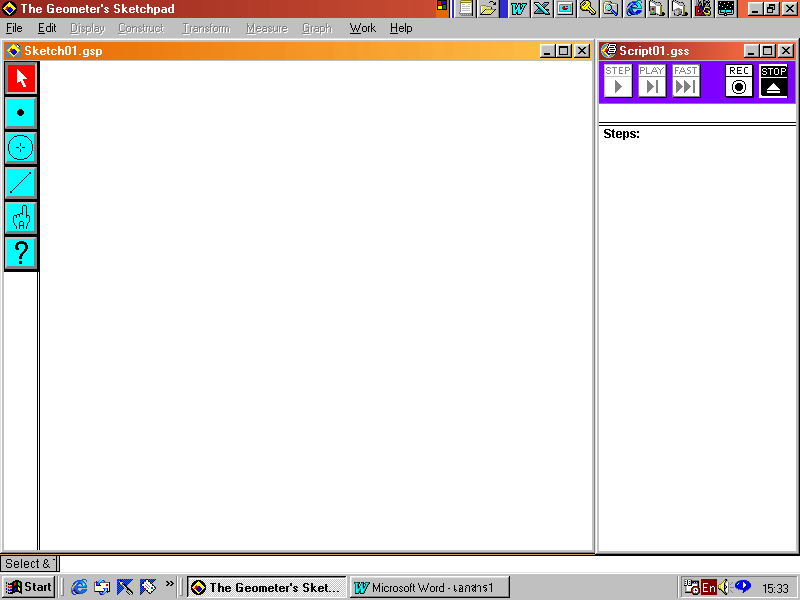Switch to Geometer's Sketchpad taskbar button
The height and width of the screenshot is (600, 800).
coord(267,587)
